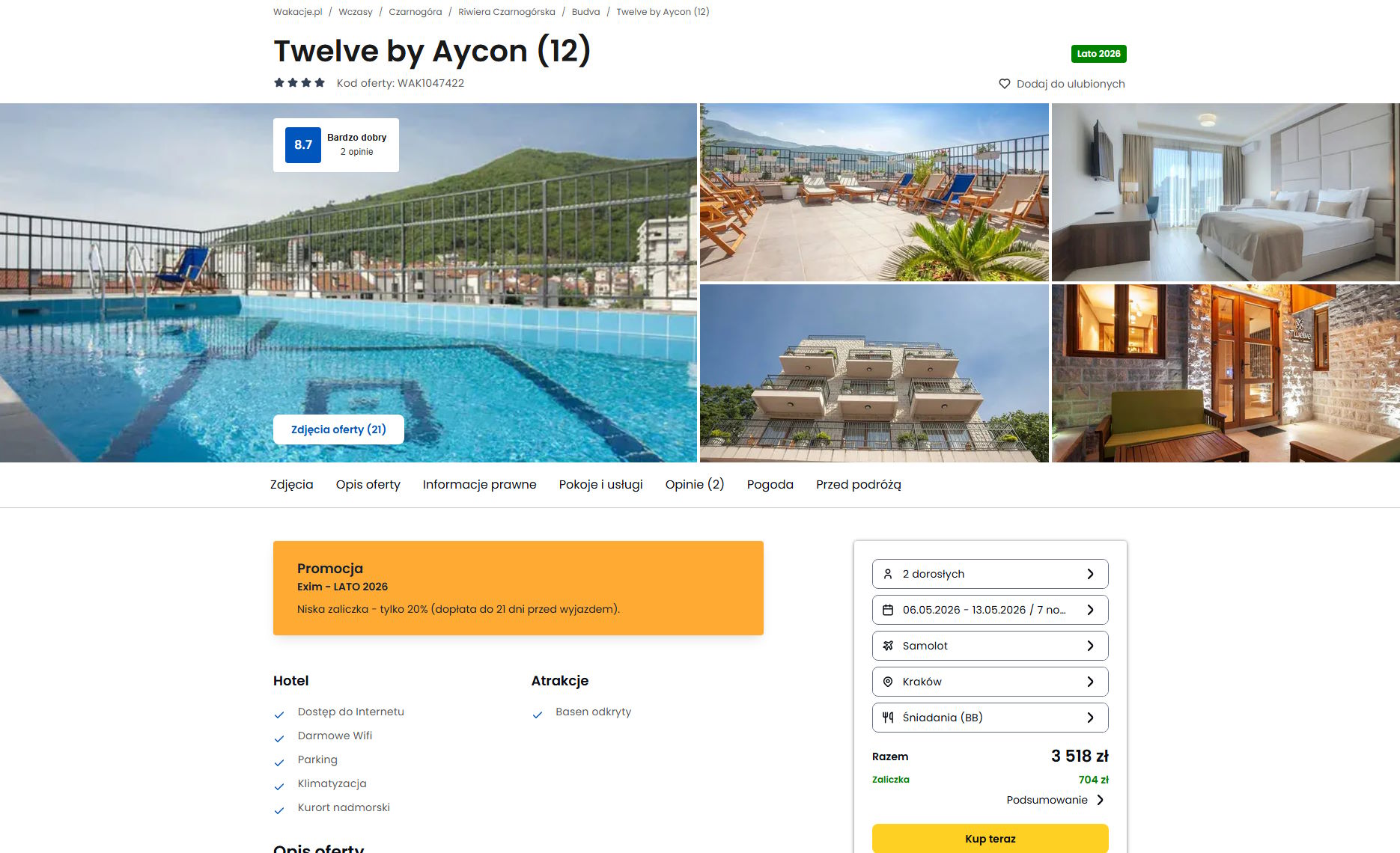Expand the Kraków departure city selector

pos(990,682)
